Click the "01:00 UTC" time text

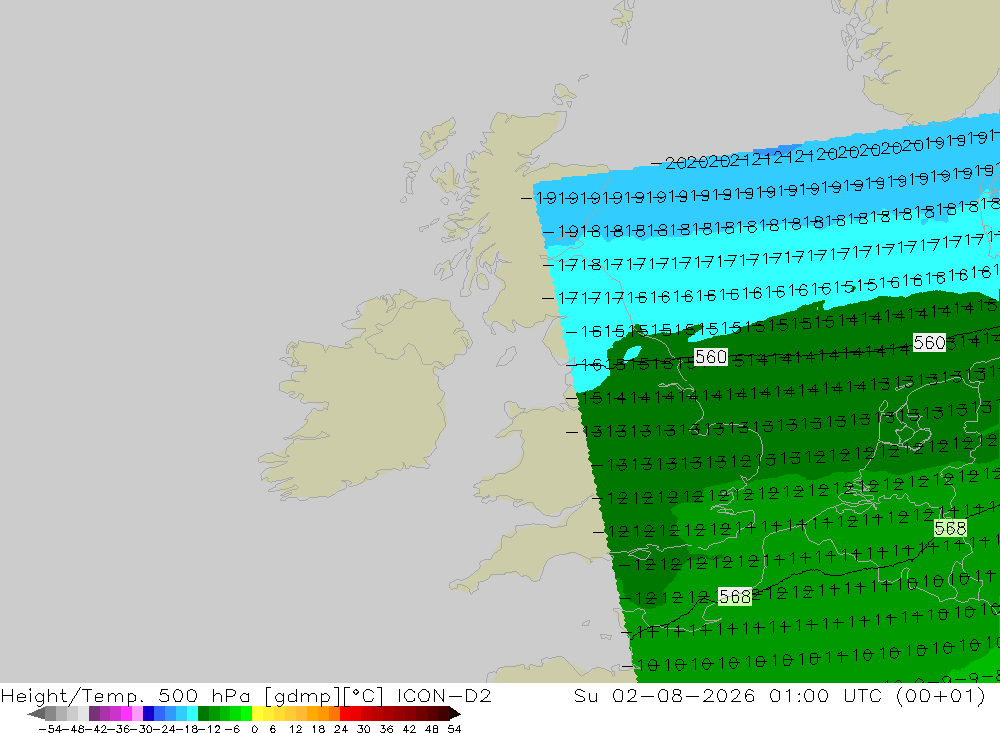pos(824,695)
